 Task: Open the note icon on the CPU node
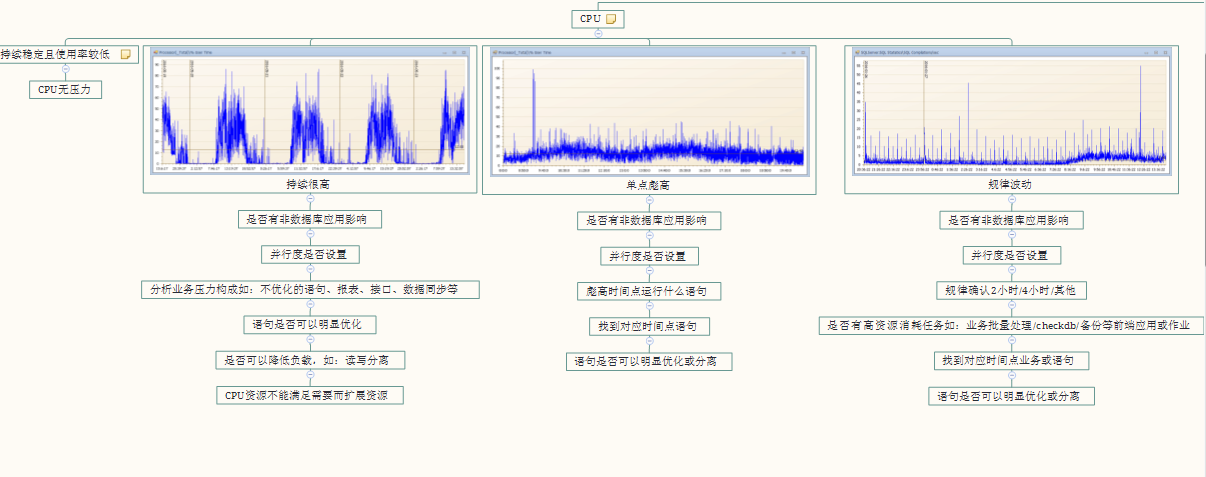[612, 19]
